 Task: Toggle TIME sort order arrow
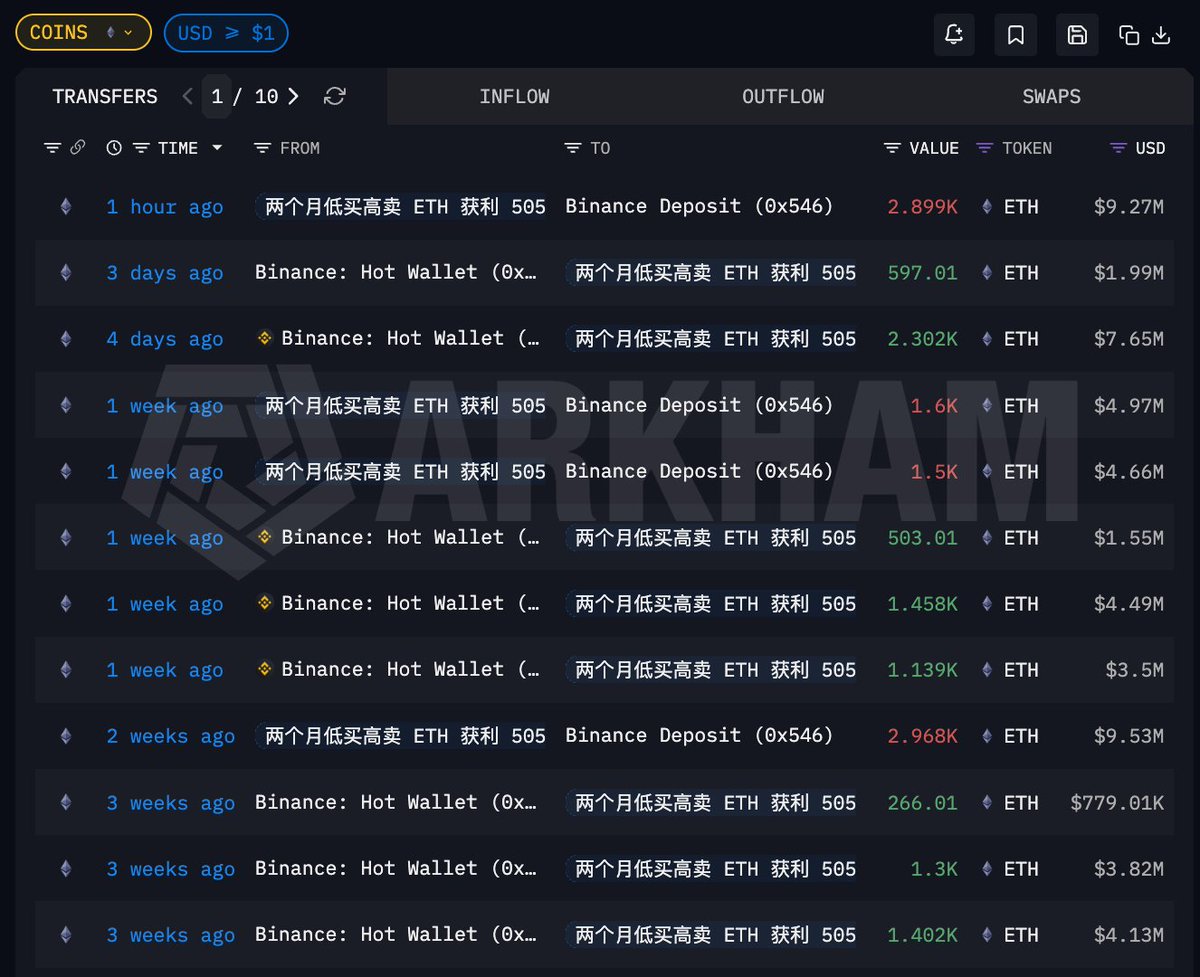[x=217, y=148]
